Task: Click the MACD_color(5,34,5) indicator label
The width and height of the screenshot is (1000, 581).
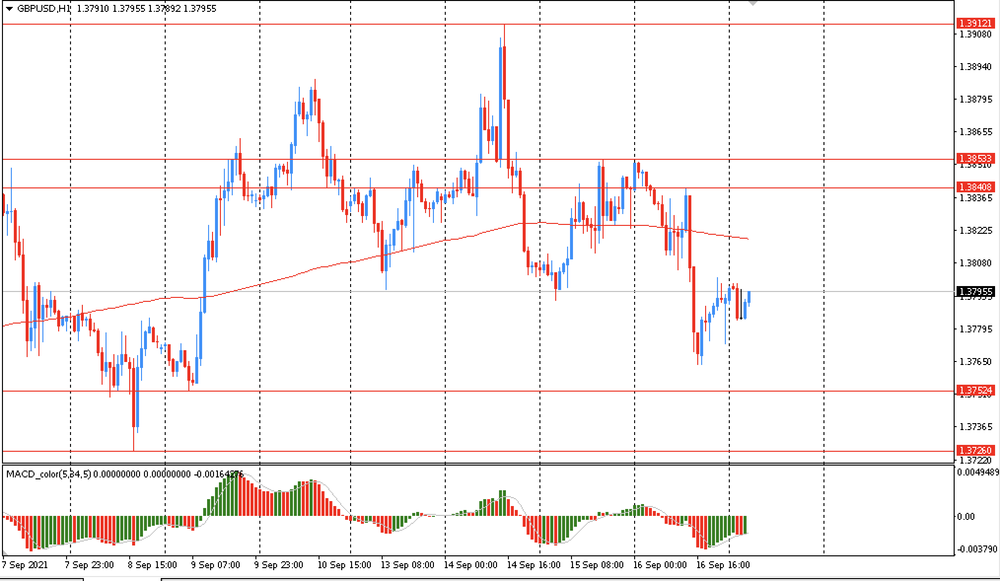Action: (48, 474)
